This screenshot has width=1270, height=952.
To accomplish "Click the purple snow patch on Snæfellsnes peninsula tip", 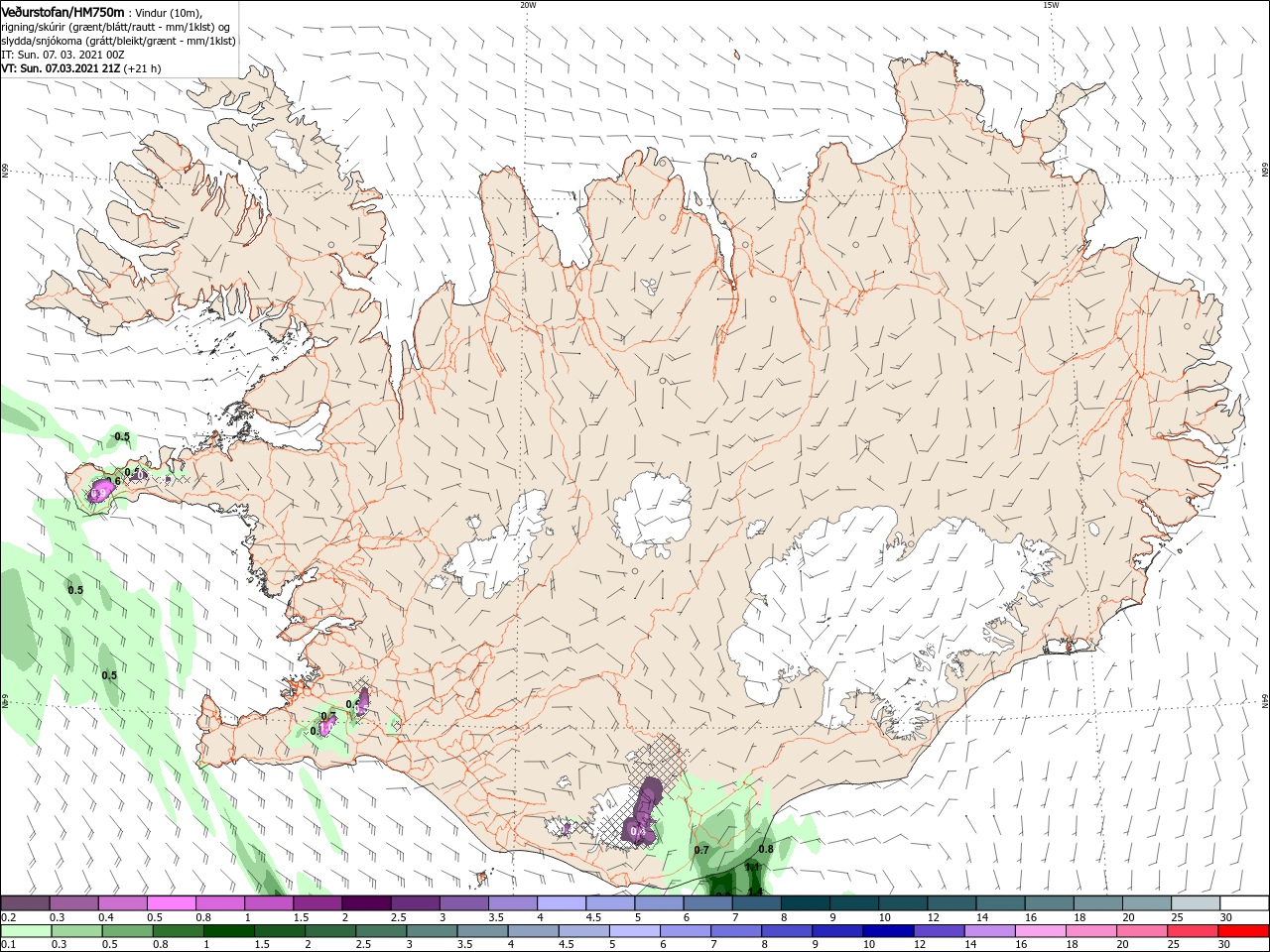I will point(101,490).
